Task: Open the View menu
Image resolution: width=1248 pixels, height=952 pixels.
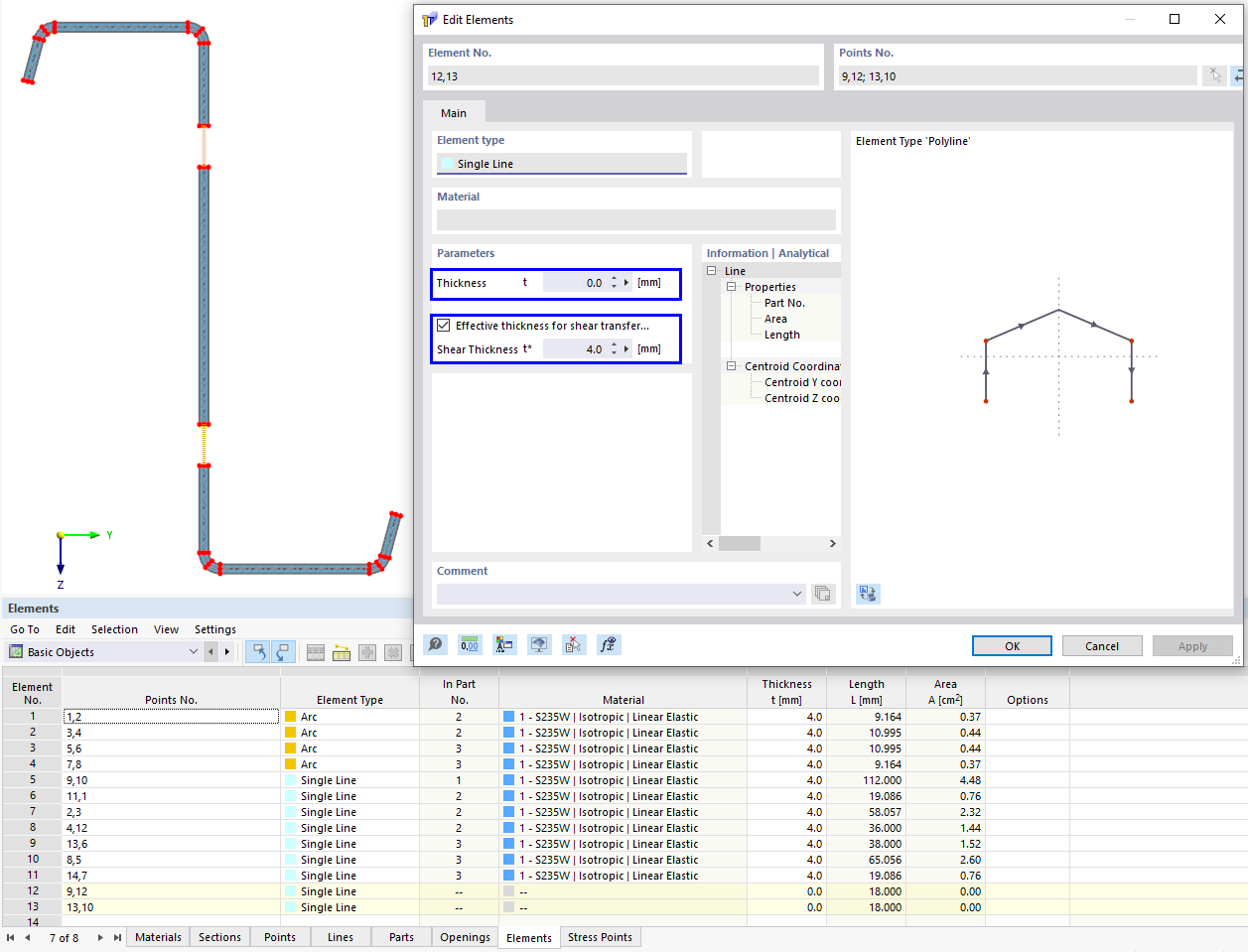Action: point(166,629)
